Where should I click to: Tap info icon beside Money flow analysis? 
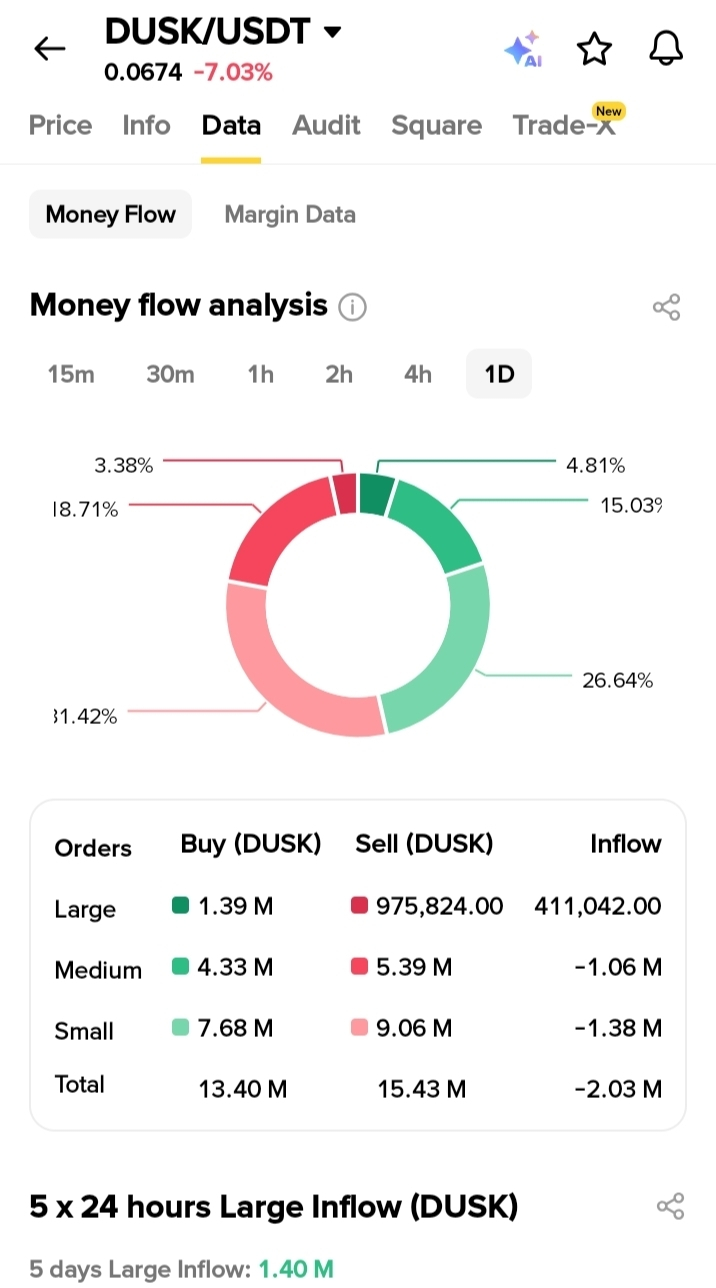click(352, 307)
